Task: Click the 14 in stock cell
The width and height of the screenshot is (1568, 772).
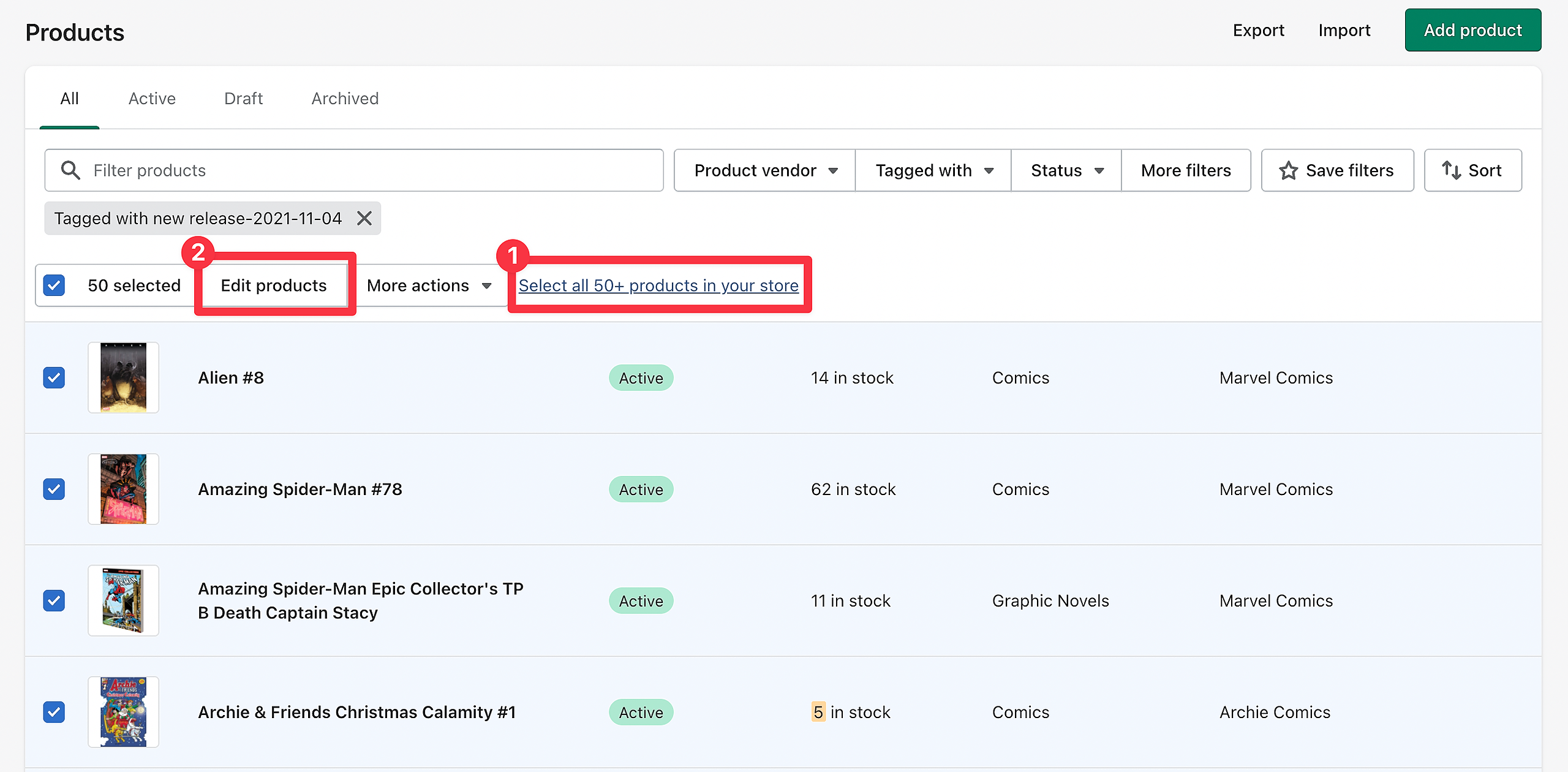Action: click(853, 377)
